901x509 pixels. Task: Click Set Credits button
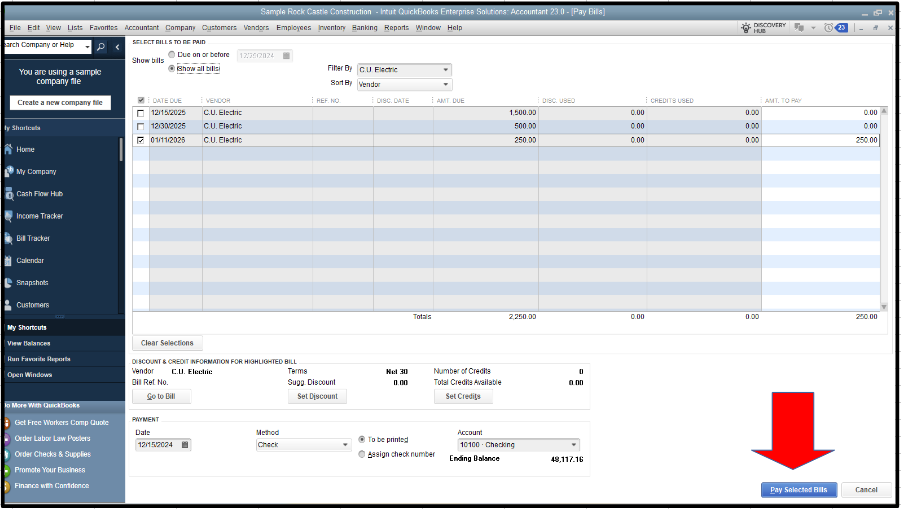[x=463, y=396]
